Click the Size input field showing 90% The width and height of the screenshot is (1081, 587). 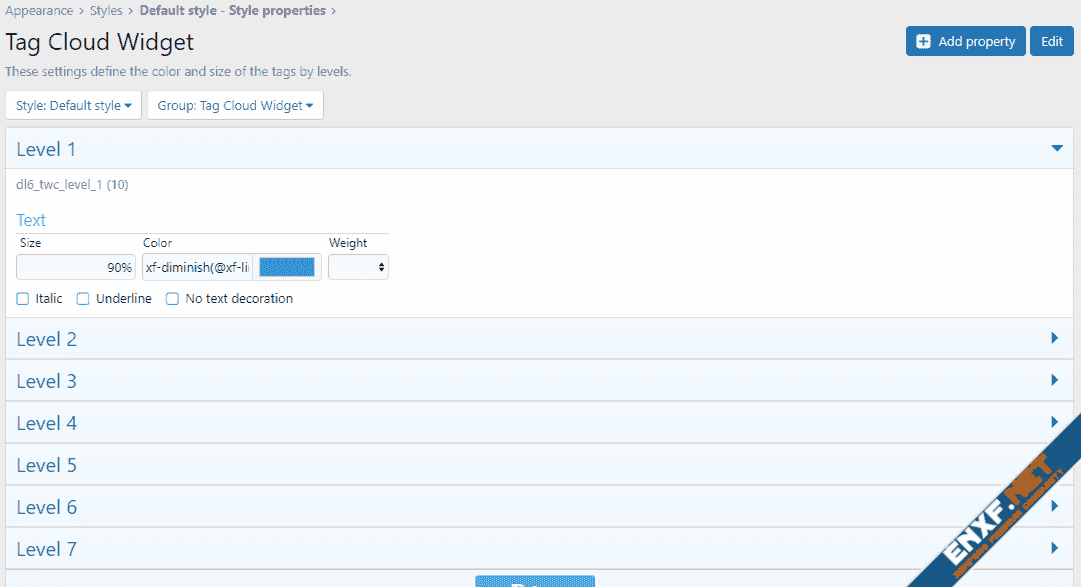(76, 267)
